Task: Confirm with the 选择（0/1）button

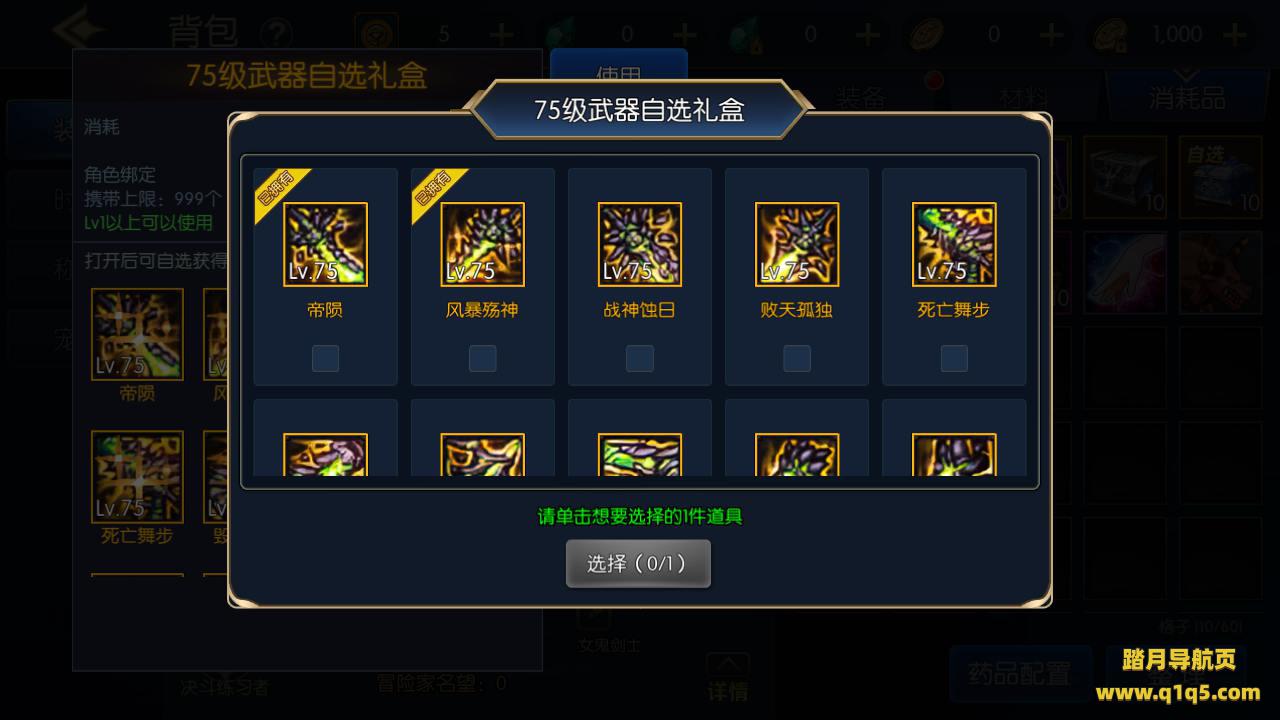Action: 638,563
